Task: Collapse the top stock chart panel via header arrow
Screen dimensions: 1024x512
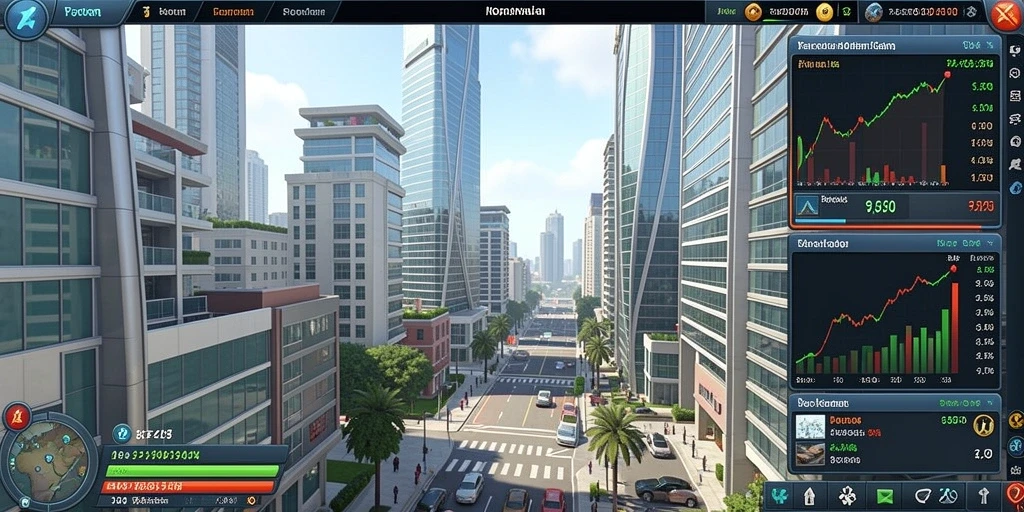Action: tap(991, 45)
